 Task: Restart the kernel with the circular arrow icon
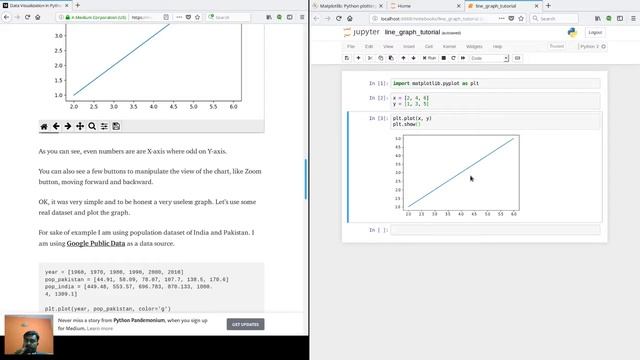click(453, 58)
